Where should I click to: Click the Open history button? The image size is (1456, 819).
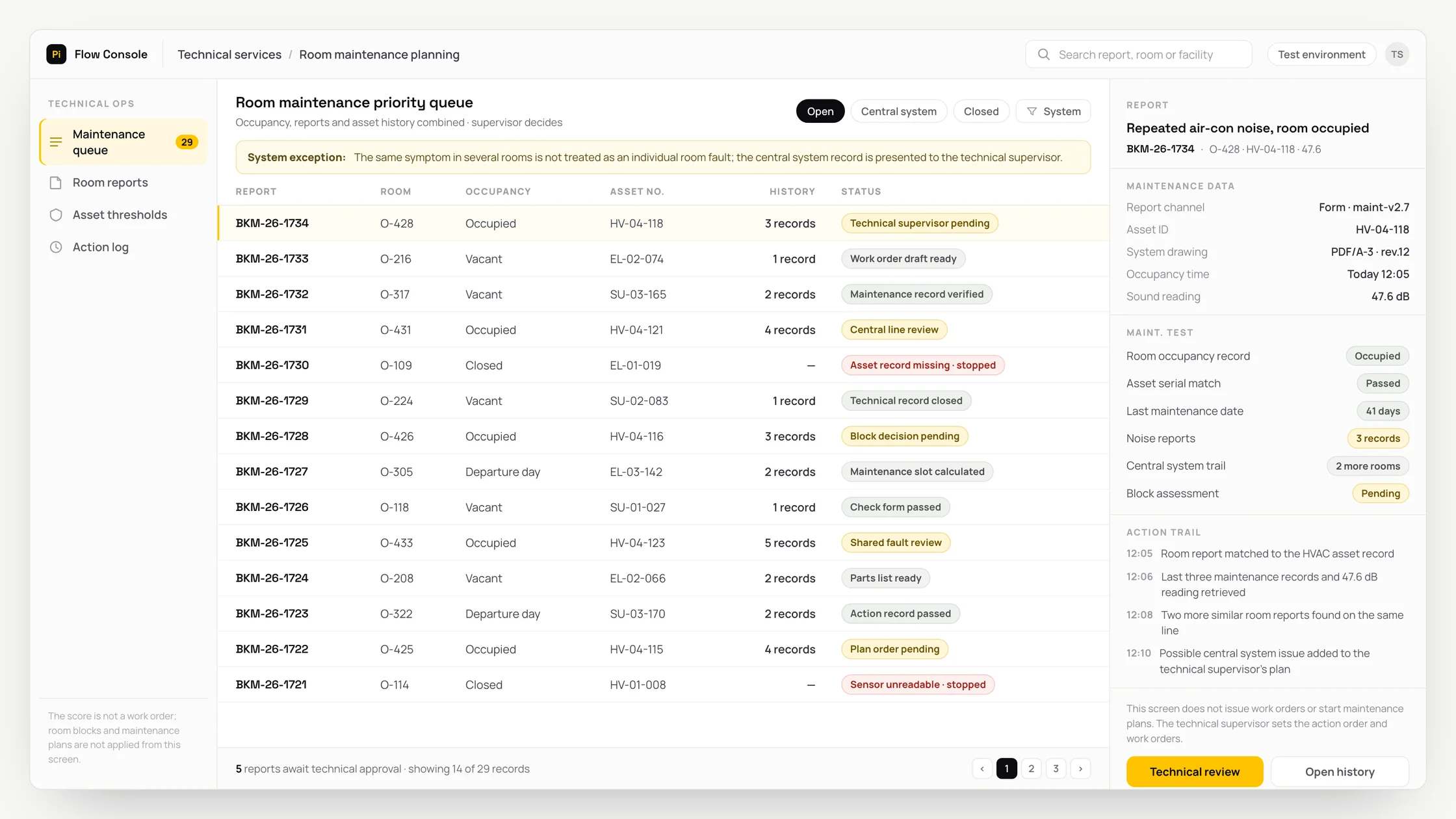pos(1340,772)
